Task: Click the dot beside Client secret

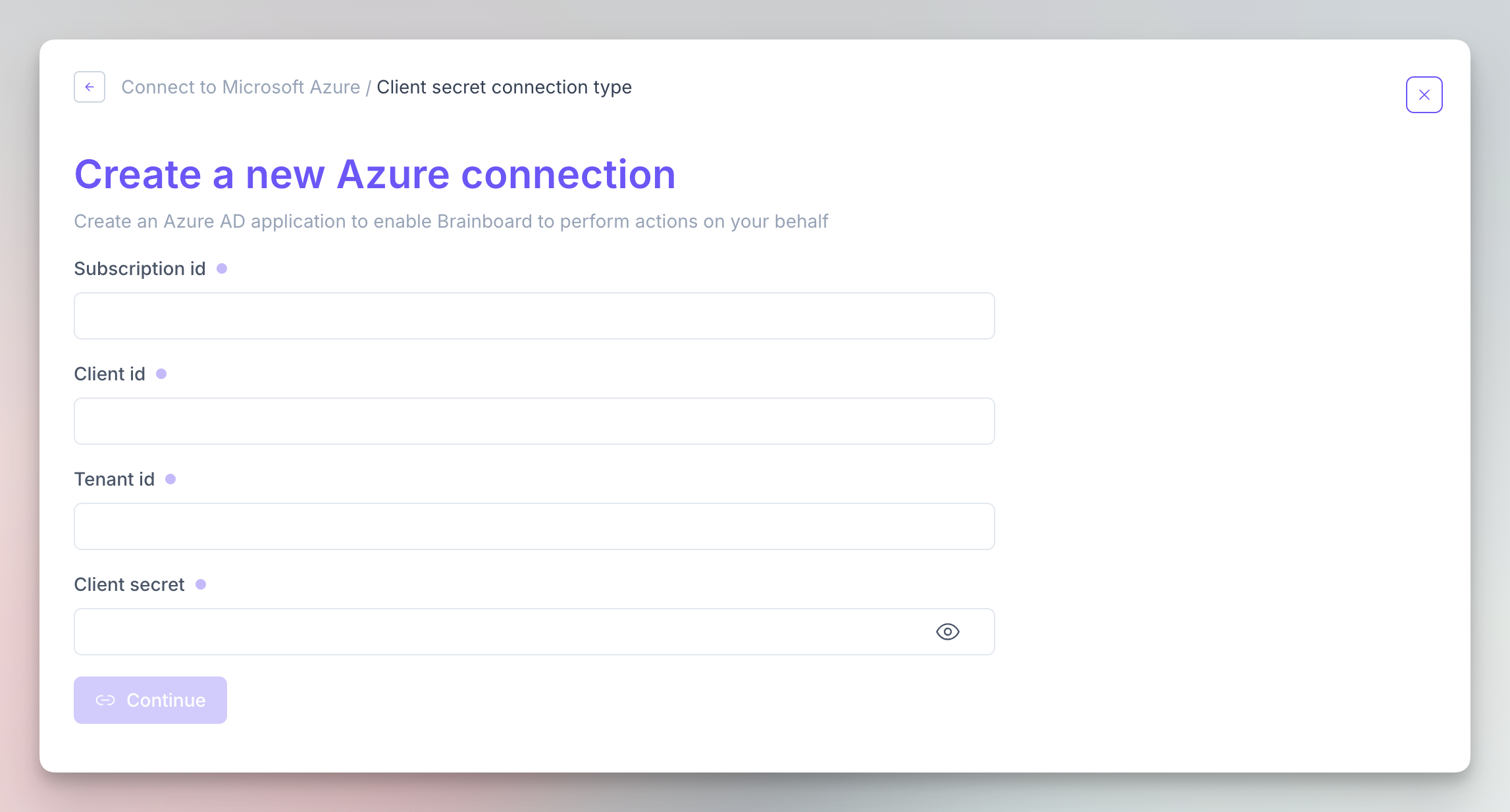Action: tap(201, 584)
